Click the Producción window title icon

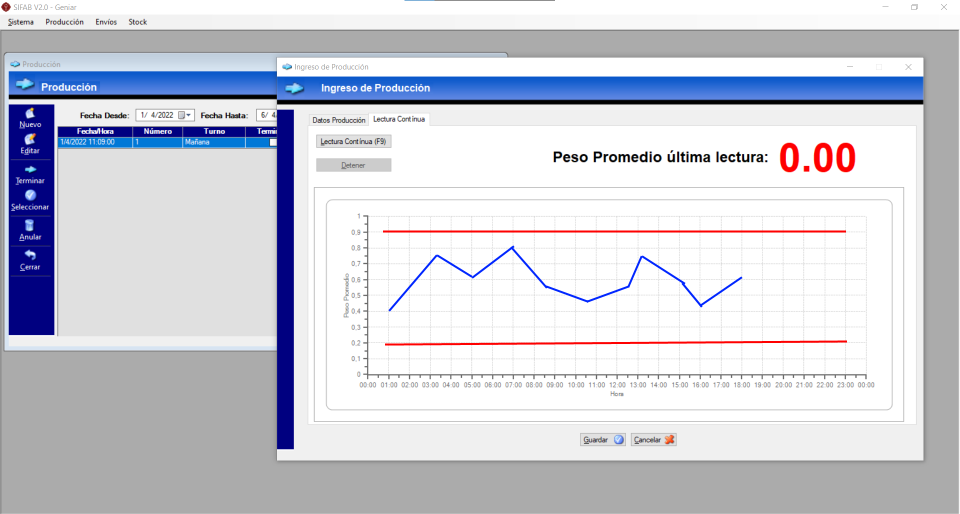[x=15, y=64]
